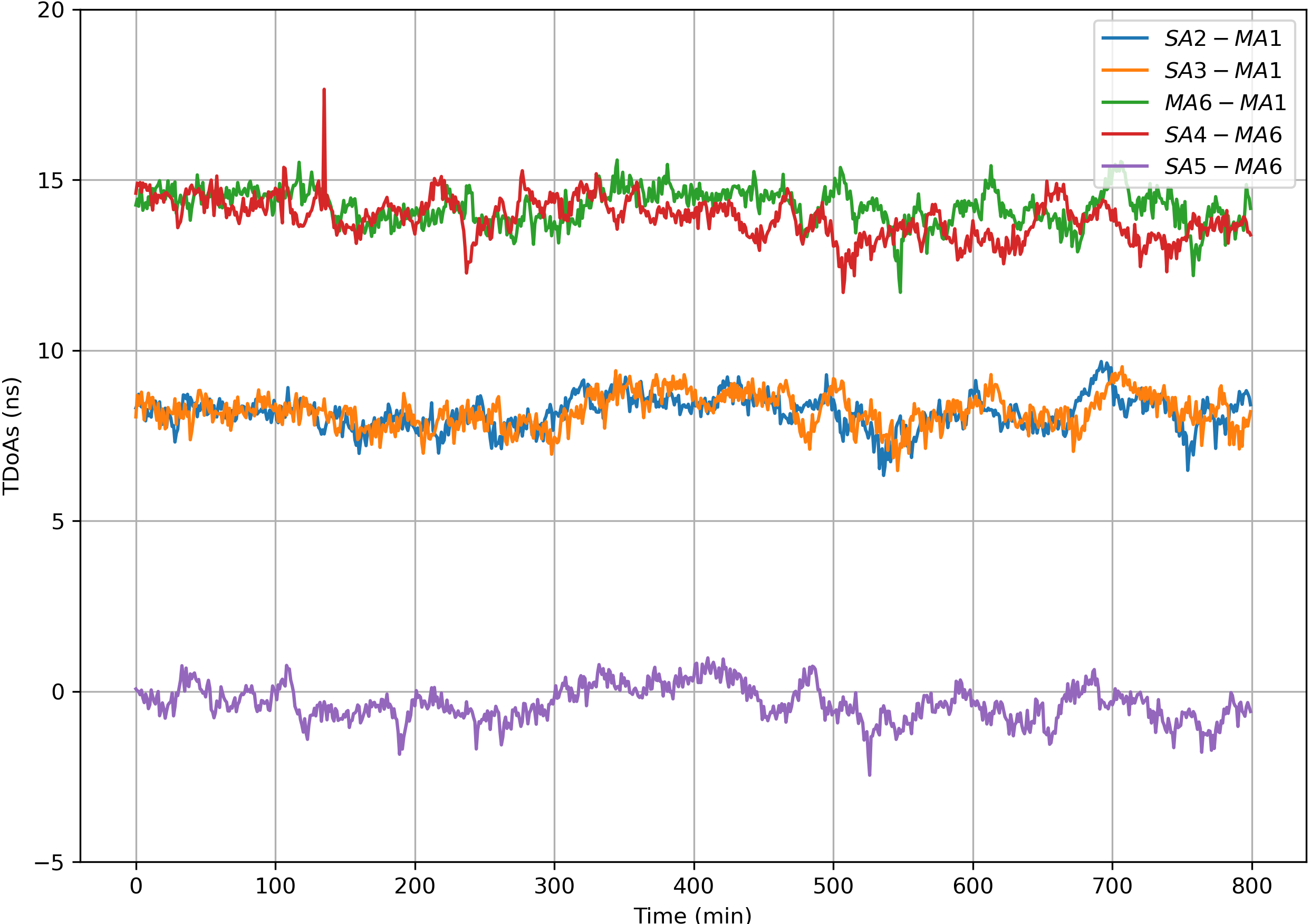Select the SA3 − MA1 legend label
1311x924 pixels.
(1223, 70)
